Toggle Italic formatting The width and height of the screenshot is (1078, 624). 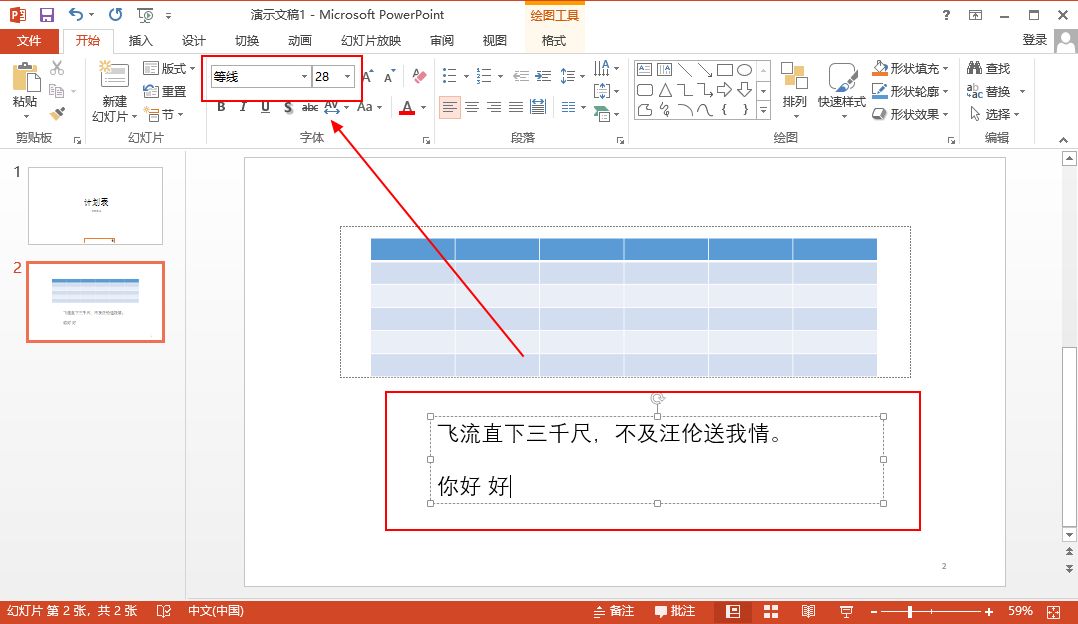pos(243,107)
